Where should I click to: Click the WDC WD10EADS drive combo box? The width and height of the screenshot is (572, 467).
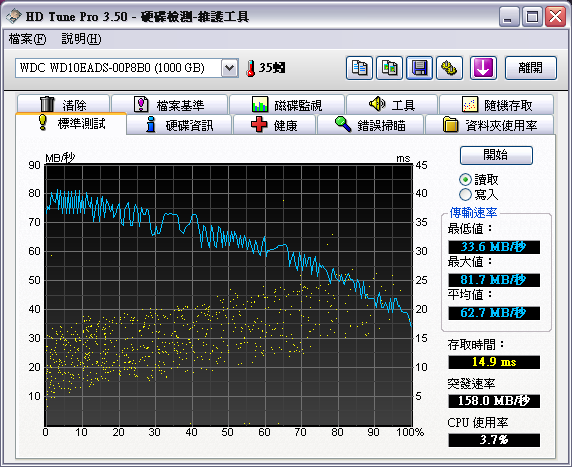coord(127,68)
